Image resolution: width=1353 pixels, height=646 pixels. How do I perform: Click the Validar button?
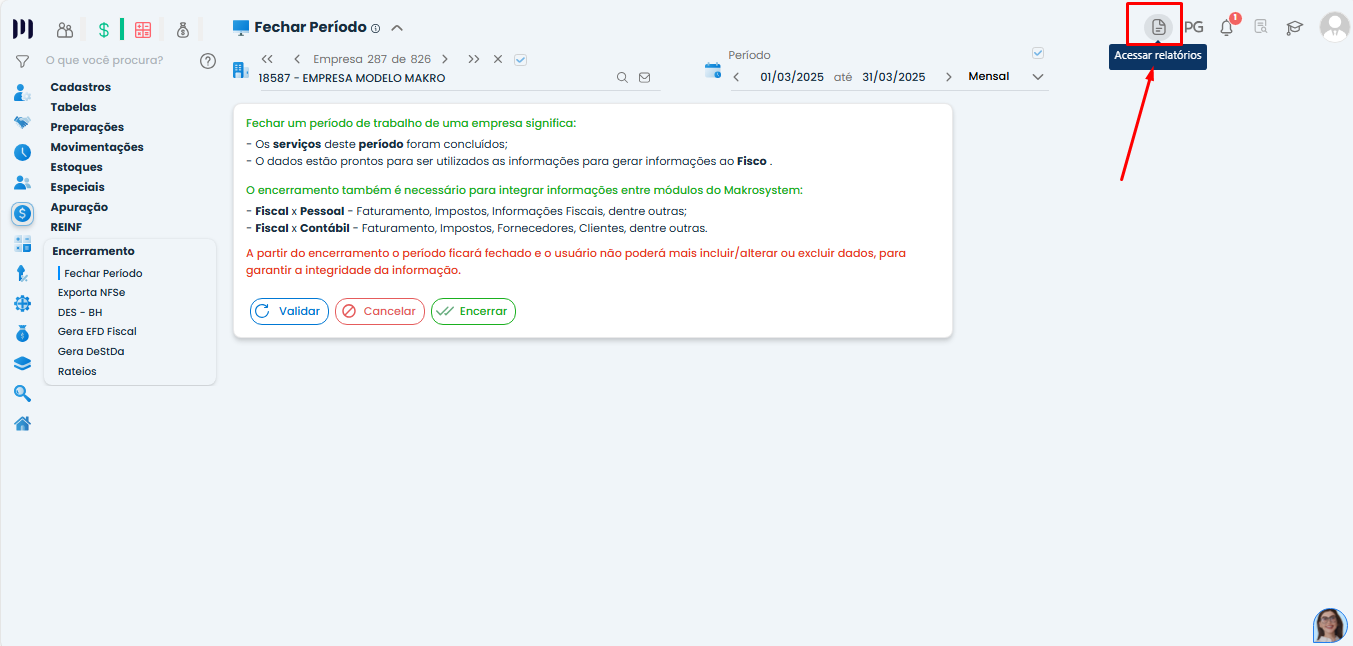[289, 311]
